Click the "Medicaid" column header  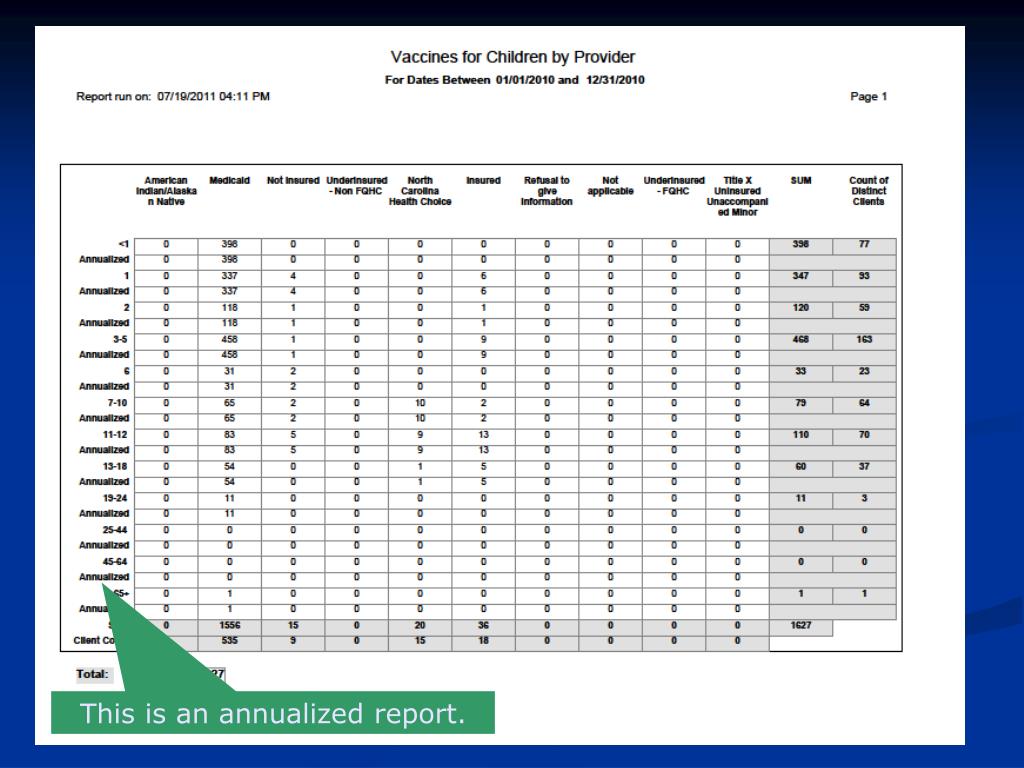229,180
